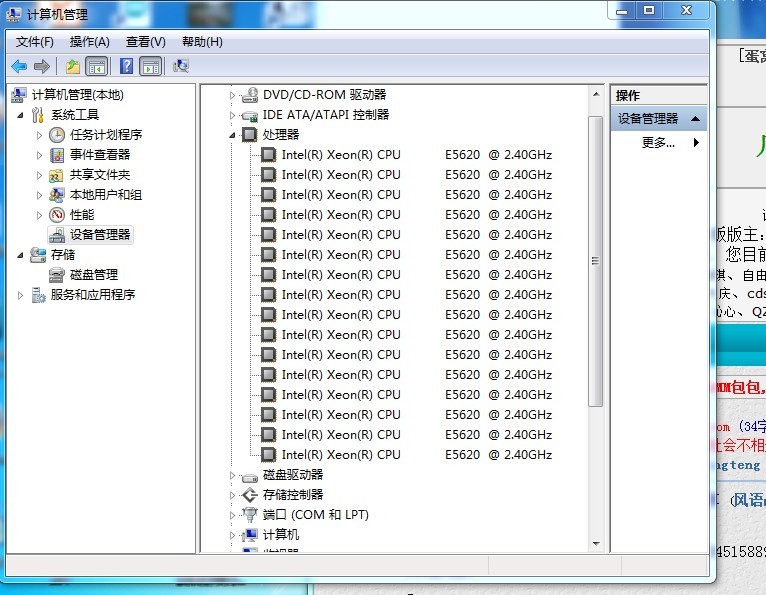Screen dimensions: 766x595
Task: Select the 任务计划程序 clock icon
Action: pos(57,135)
